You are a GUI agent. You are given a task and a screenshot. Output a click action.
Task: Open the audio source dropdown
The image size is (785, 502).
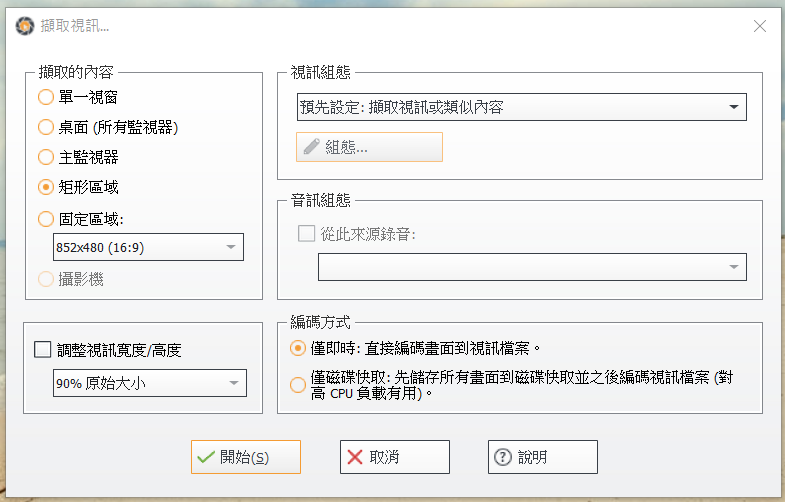[x=532, y=267]
